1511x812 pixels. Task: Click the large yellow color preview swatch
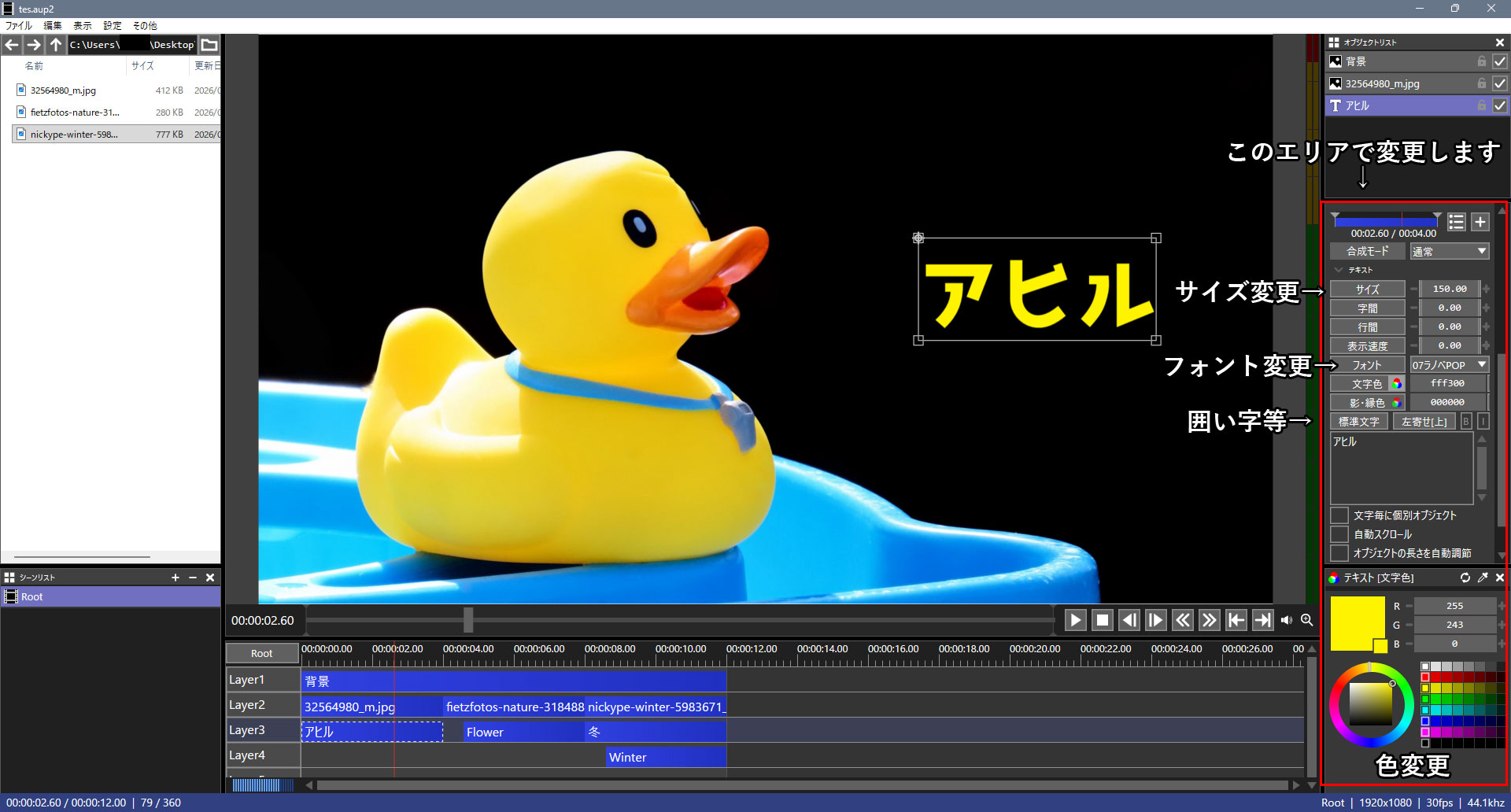[x=1355, y=622]
